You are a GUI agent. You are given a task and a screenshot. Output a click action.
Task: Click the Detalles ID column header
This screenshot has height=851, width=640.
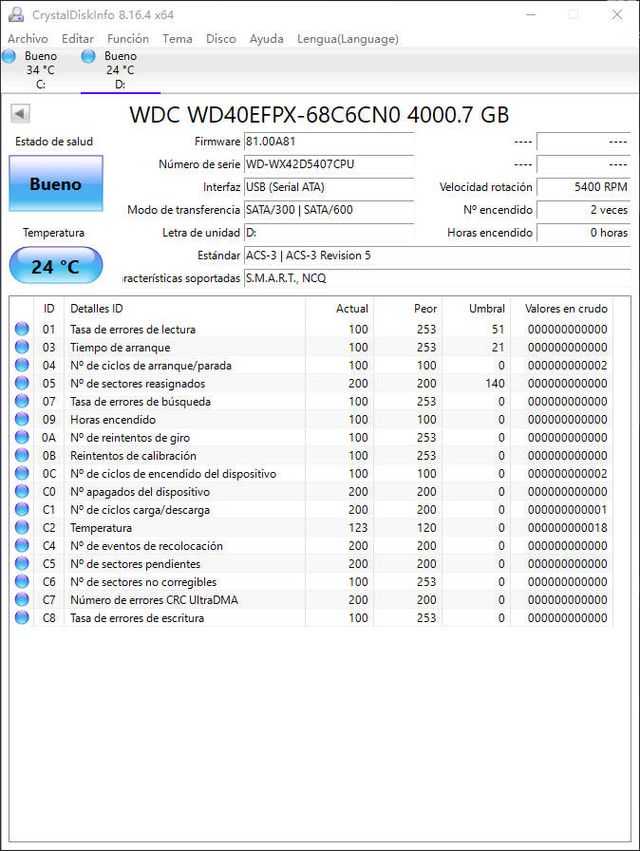pyautogui.click(x=185, y=308)
